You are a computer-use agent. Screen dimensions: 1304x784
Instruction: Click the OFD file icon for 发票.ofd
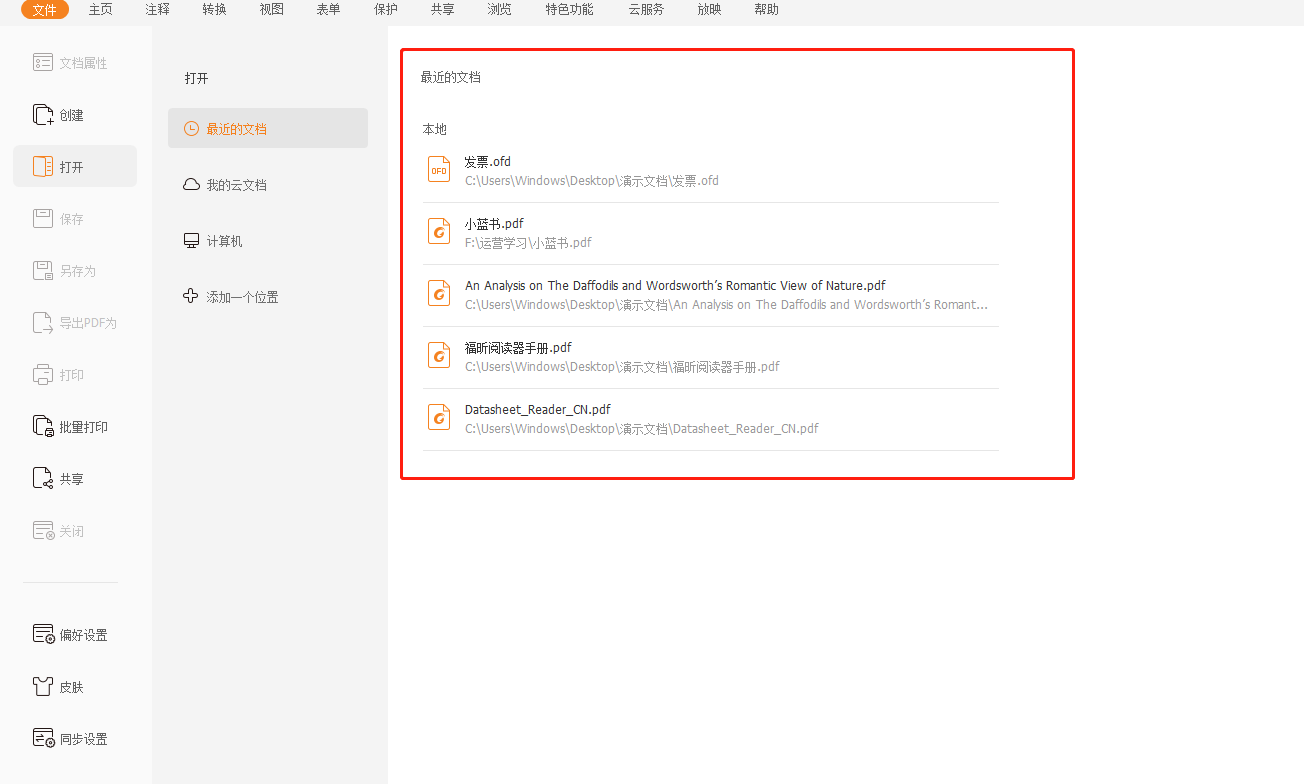439,170
